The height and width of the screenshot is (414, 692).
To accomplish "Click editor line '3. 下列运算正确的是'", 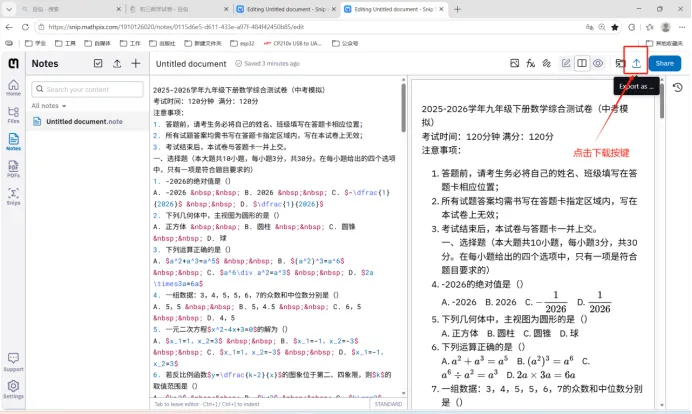I will (x=192, y=249).
